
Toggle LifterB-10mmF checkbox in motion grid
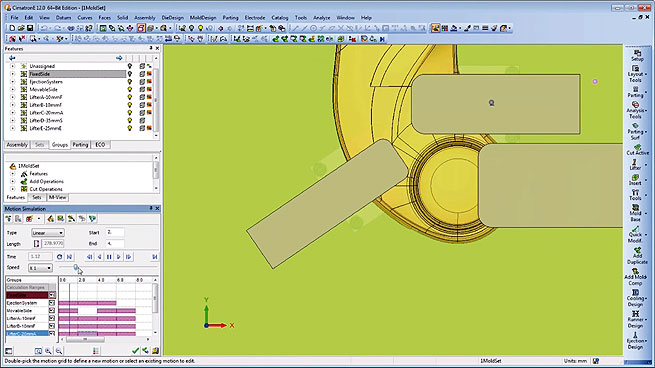click(x=52, y=326)
